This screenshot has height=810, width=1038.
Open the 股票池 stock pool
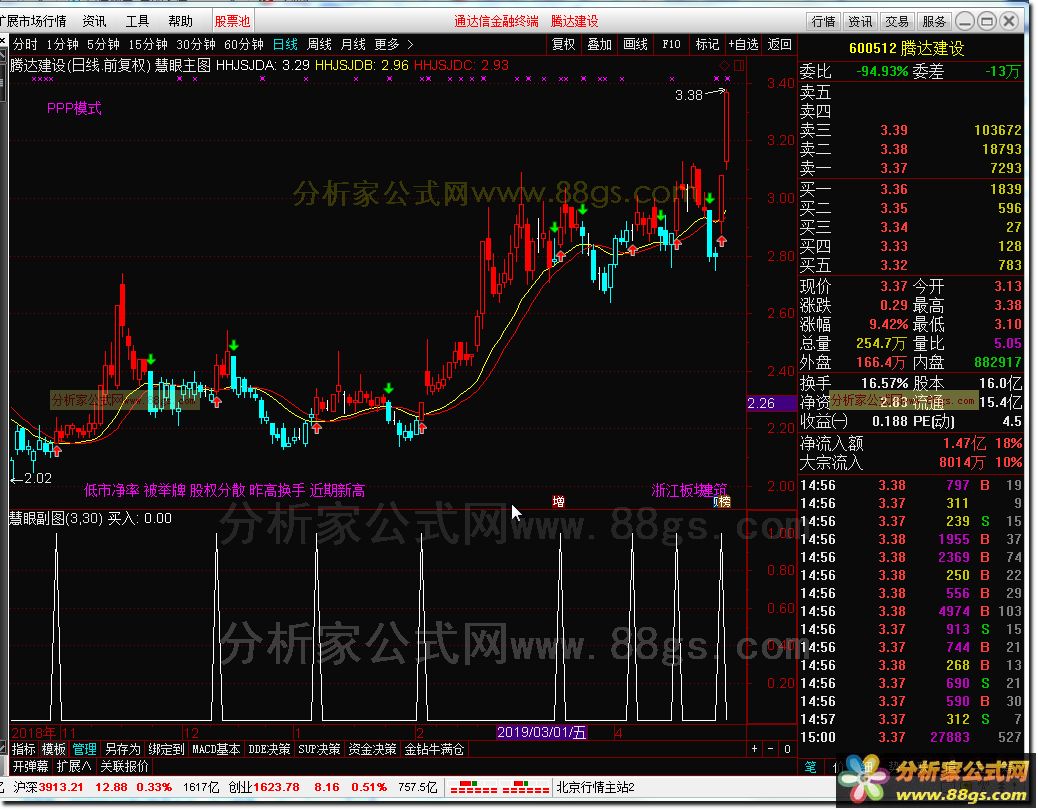pos(232,21)
